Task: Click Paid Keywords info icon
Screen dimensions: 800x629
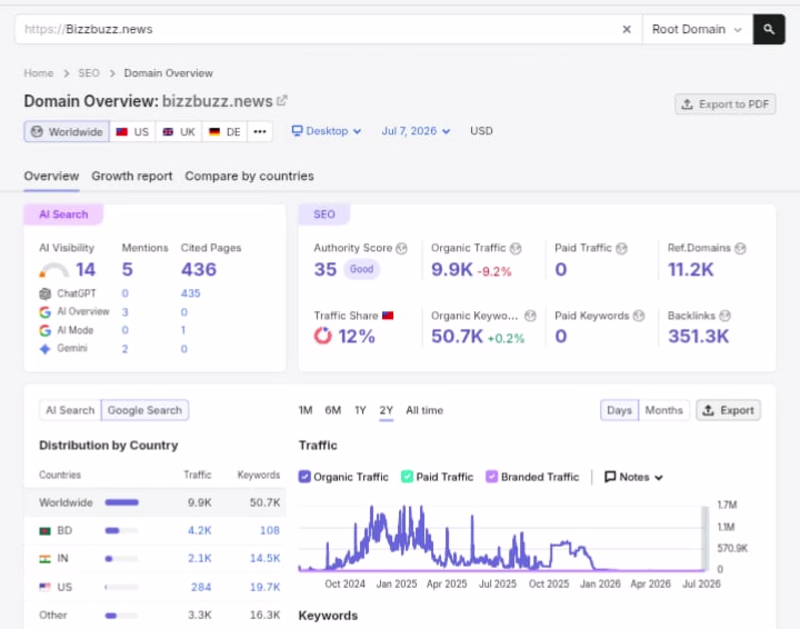Action: click(639, 316)
